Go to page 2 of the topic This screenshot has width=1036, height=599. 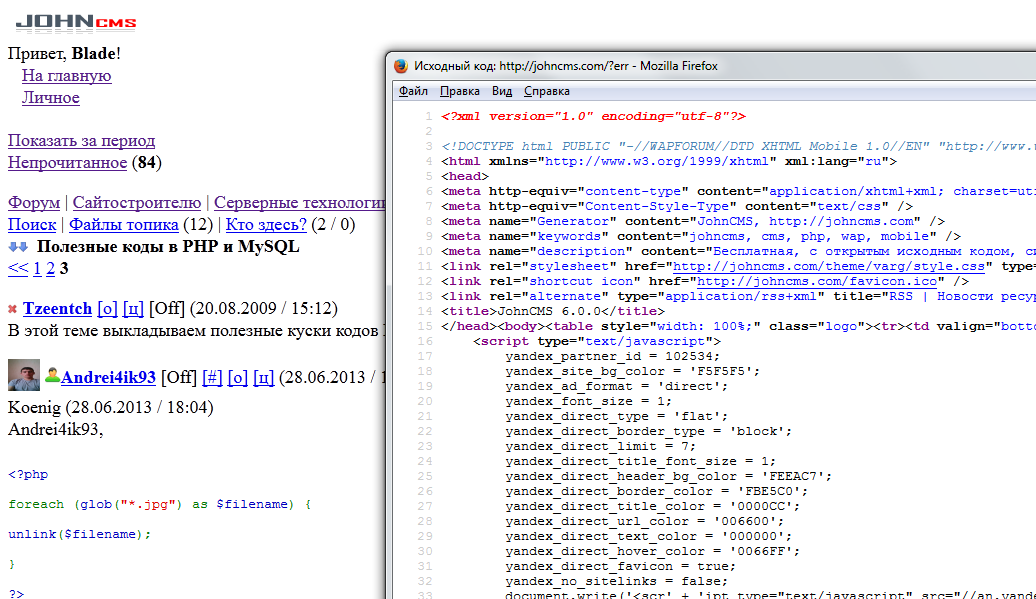click(50, 268)
